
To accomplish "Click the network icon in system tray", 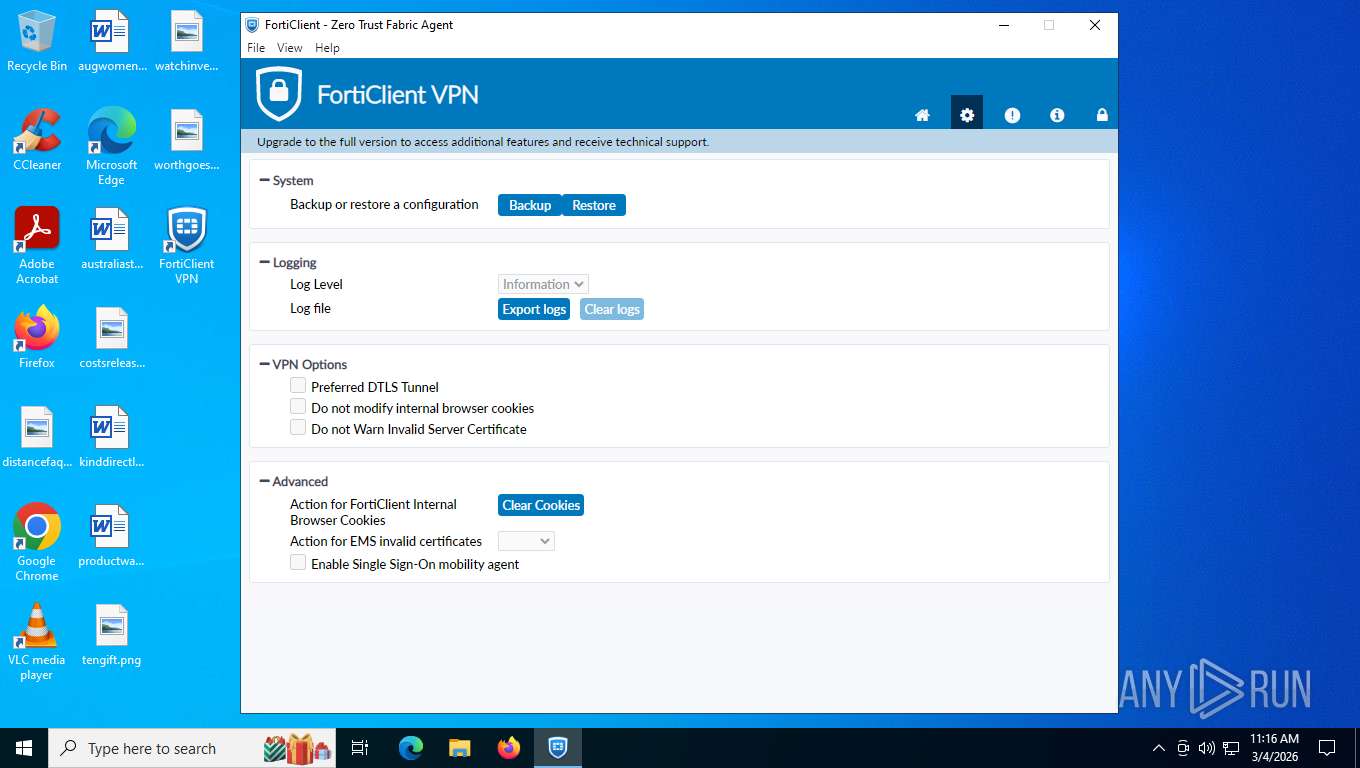I will tap(1231, 748).
